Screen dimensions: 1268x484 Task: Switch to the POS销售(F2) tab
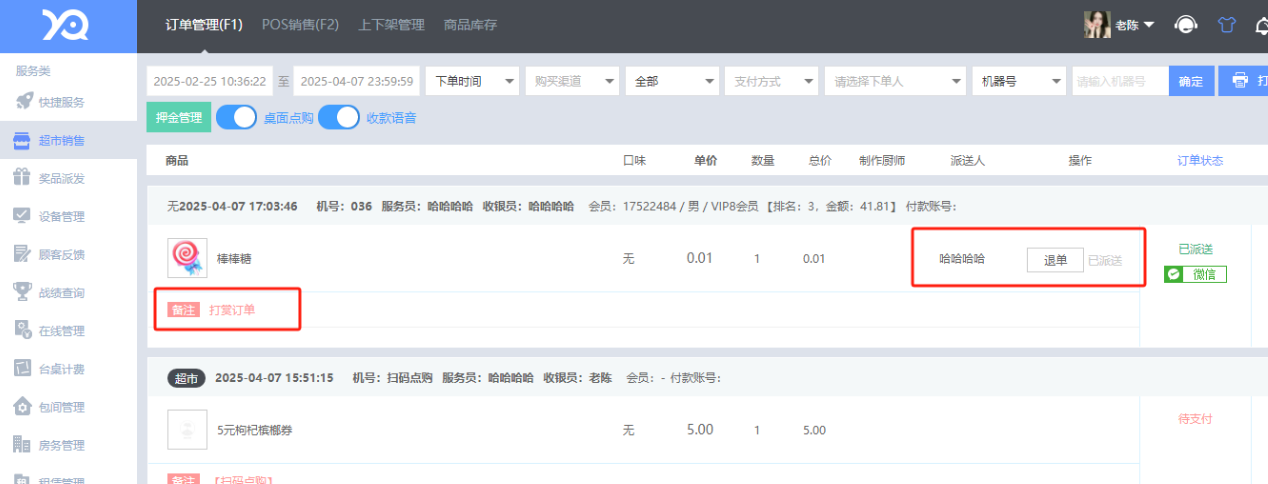pos(300,25)
